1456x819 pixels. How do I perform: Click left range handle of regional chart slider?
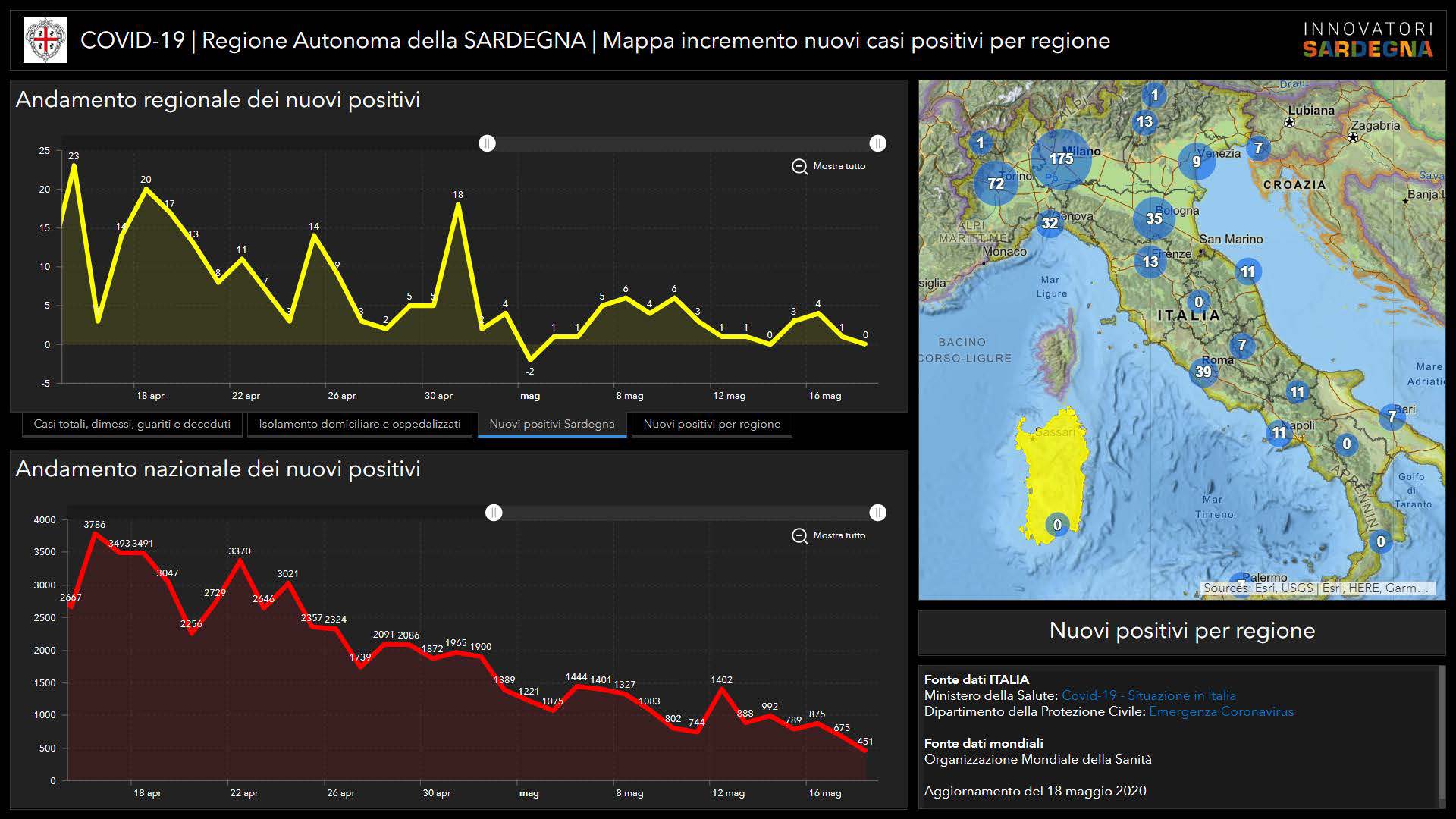tap(488, 143)
